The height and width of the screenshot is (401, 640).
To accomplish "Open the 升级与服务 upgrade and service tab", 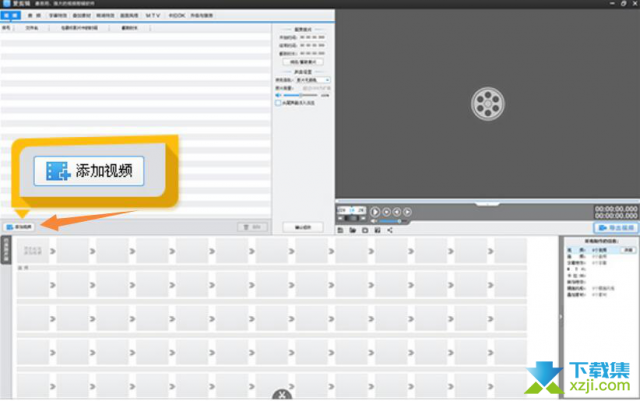I will (x=201, y=16).
